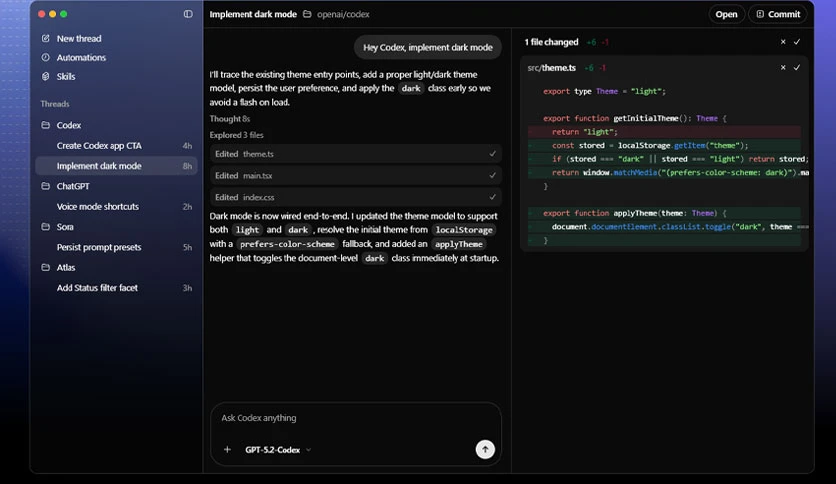Image resolution: width=836 pixels, height=484 pixels.
Task: Click checkmark on Edited theme.ts row
Action: click(492, 154)
